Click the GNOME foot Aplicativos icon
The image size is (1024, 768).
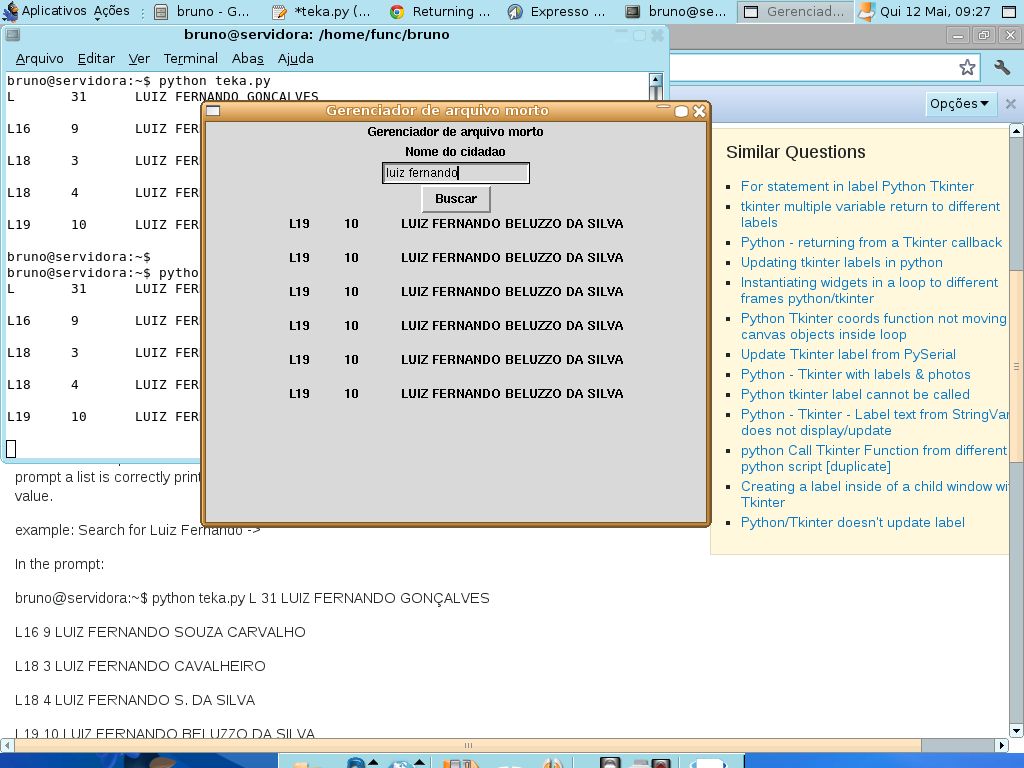10,11
